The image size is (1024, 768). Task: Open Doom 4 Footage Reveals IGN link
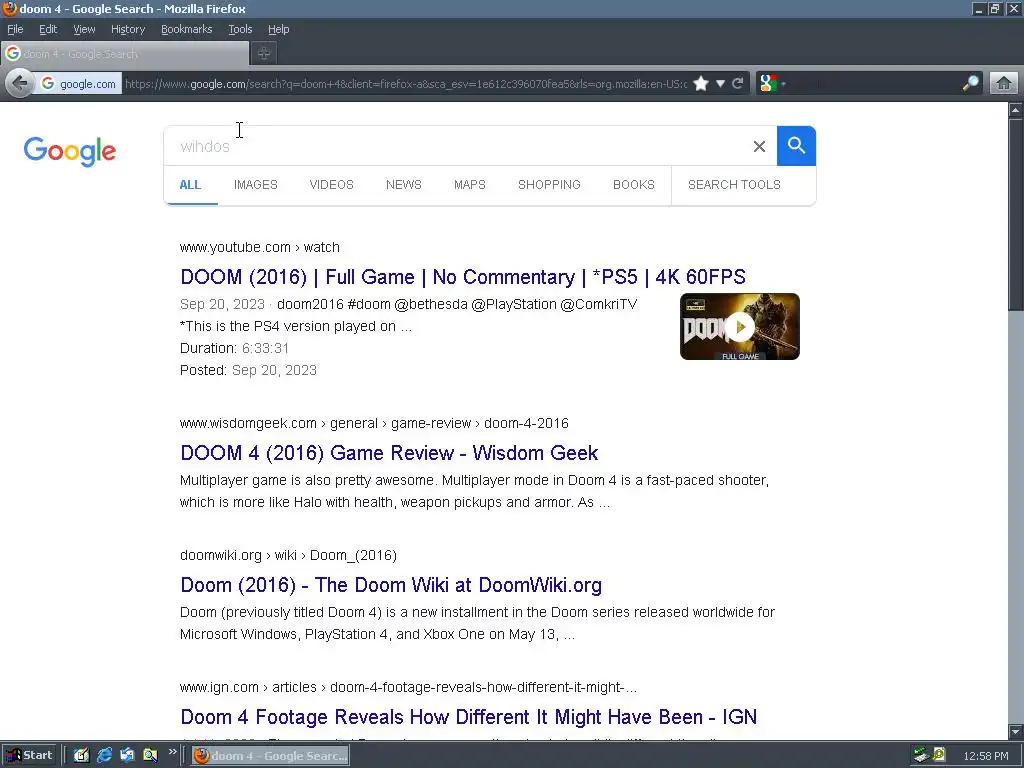pos(469,717)
